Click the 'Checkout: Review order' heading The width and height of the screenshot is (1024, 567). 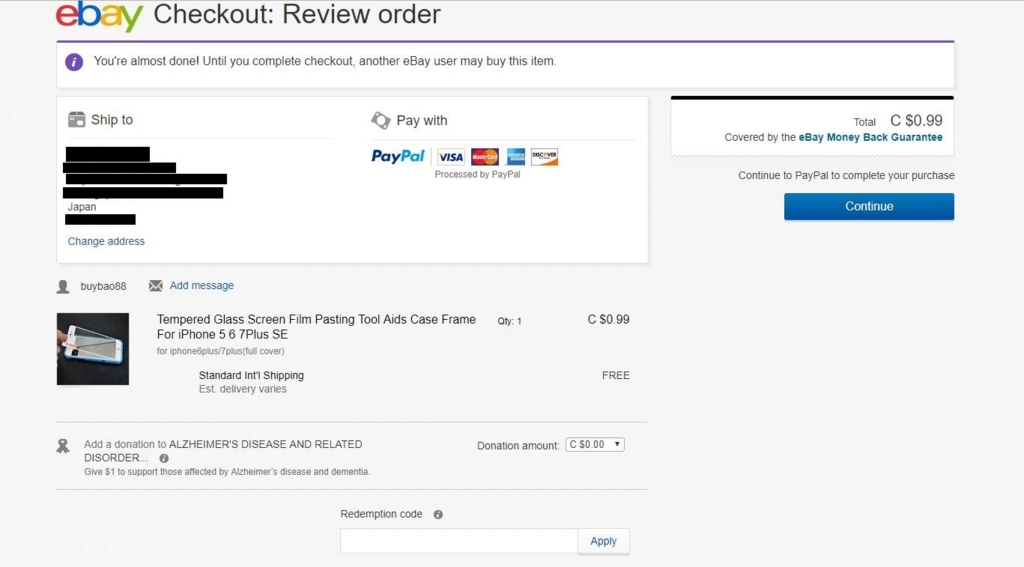[x=297, y=14]
